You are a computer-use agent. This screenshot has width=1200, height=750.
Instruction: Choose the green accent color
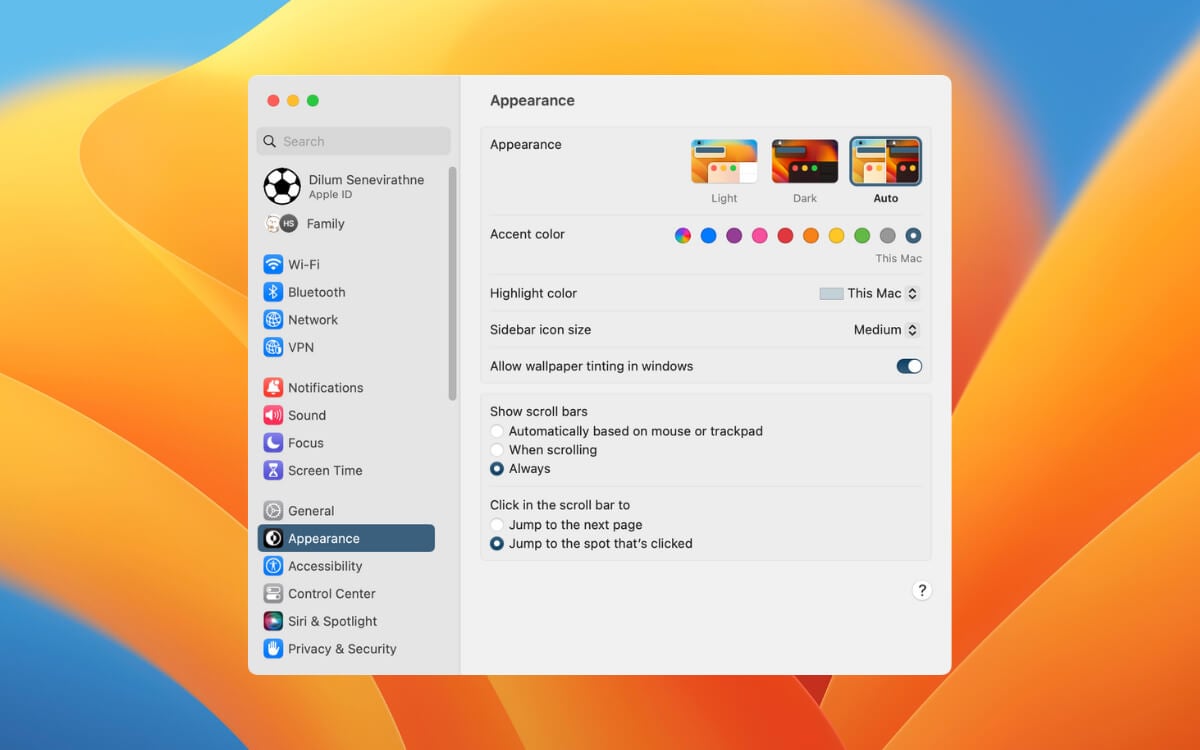(862, 236)
